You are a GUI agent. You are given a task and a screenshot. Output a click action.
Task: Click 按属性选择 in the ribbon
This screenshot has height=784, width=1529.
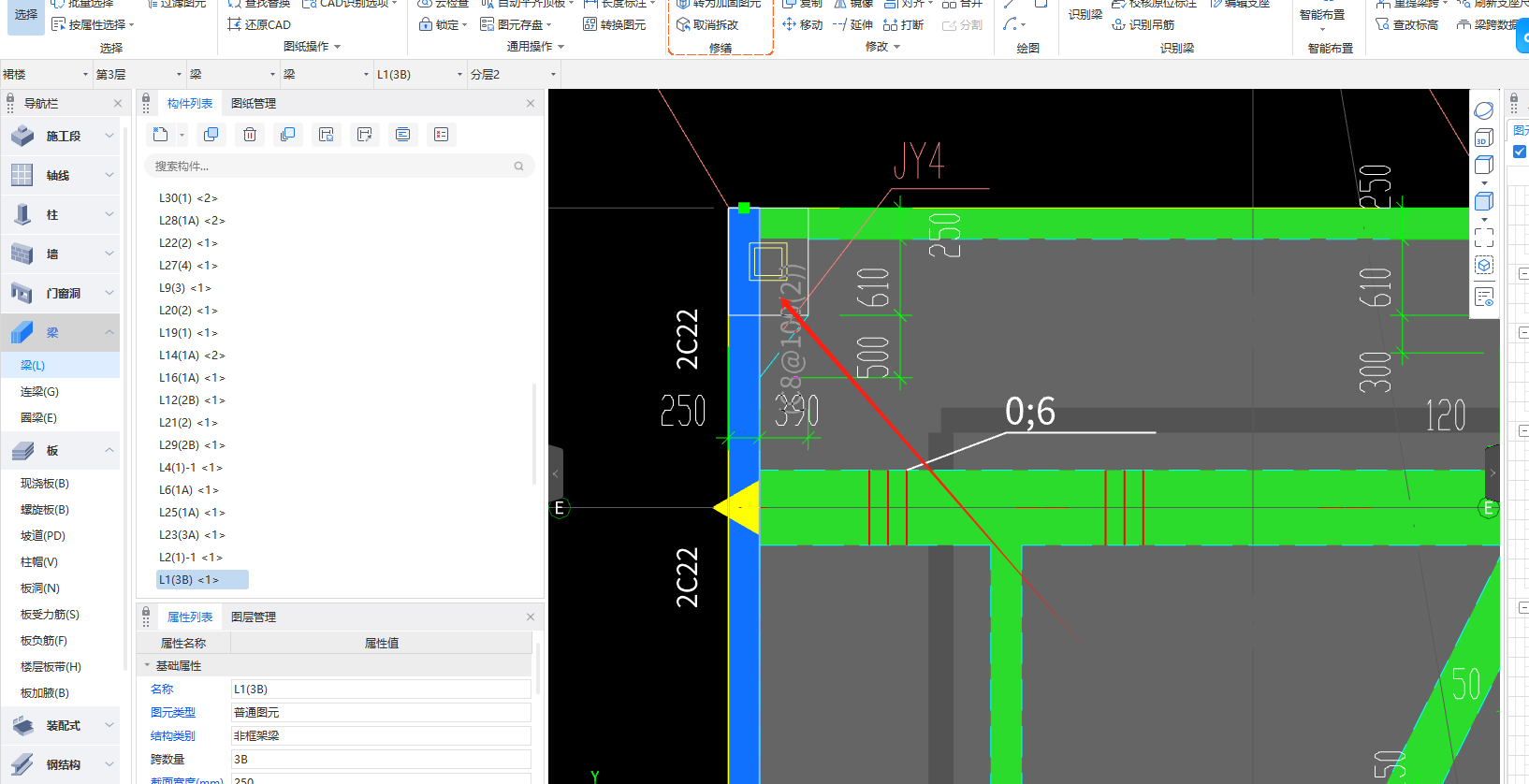(x=93, y=24)
